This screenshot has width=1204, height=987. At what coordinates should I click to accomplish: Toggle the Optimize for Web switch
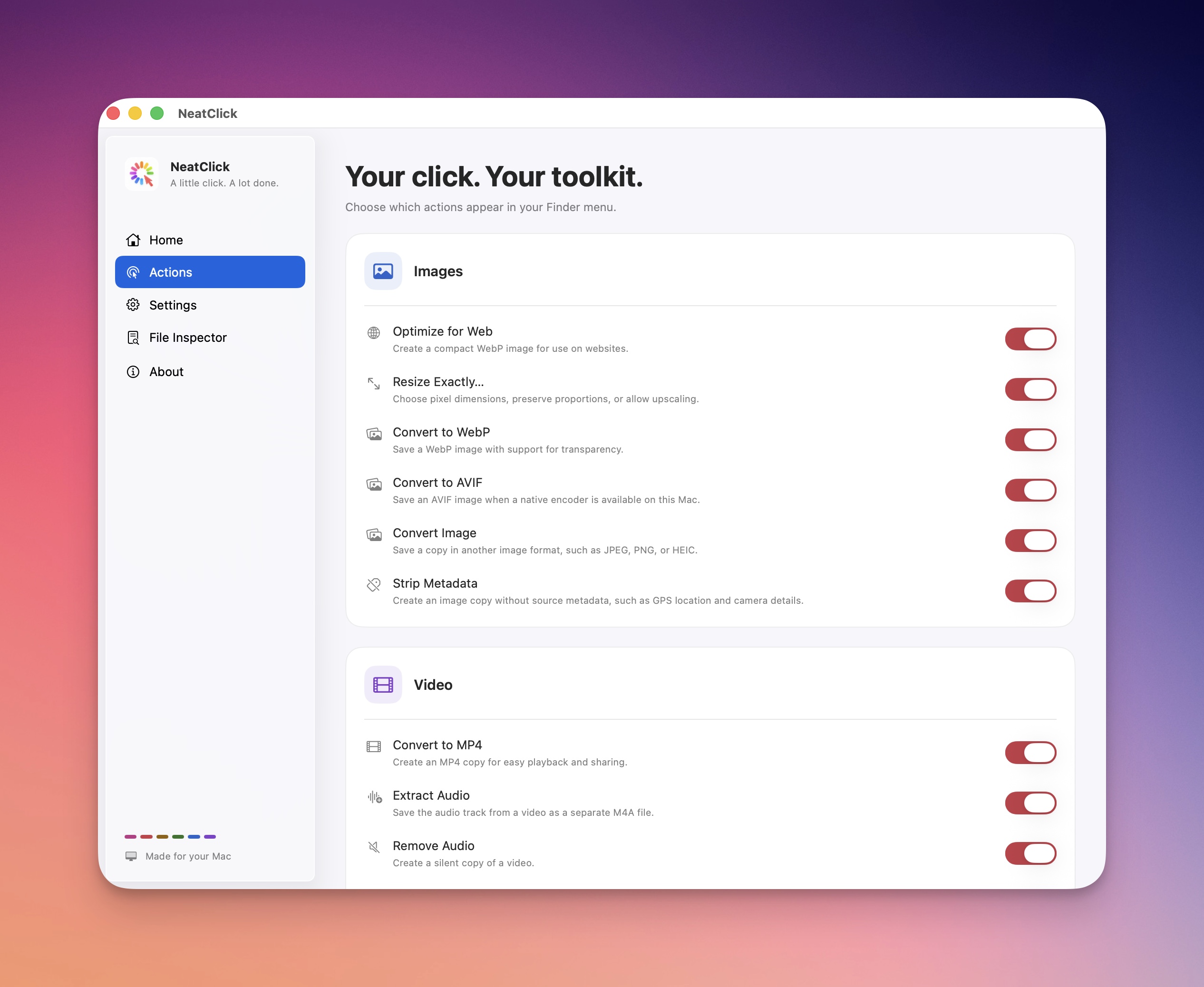1030,339
